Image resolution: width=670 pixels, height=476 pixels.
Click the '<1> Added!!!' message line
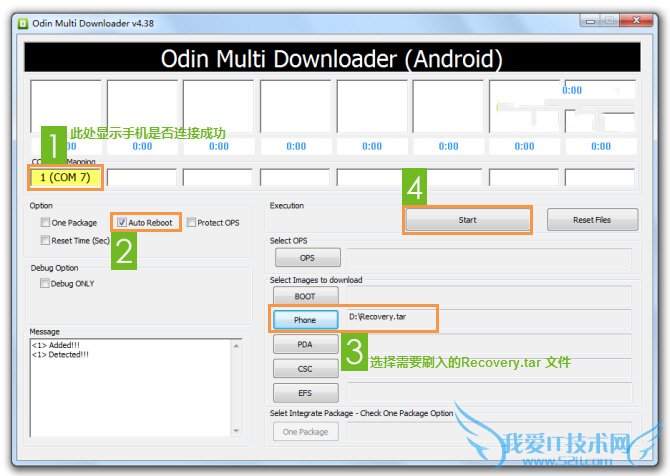tap(56, 345)
